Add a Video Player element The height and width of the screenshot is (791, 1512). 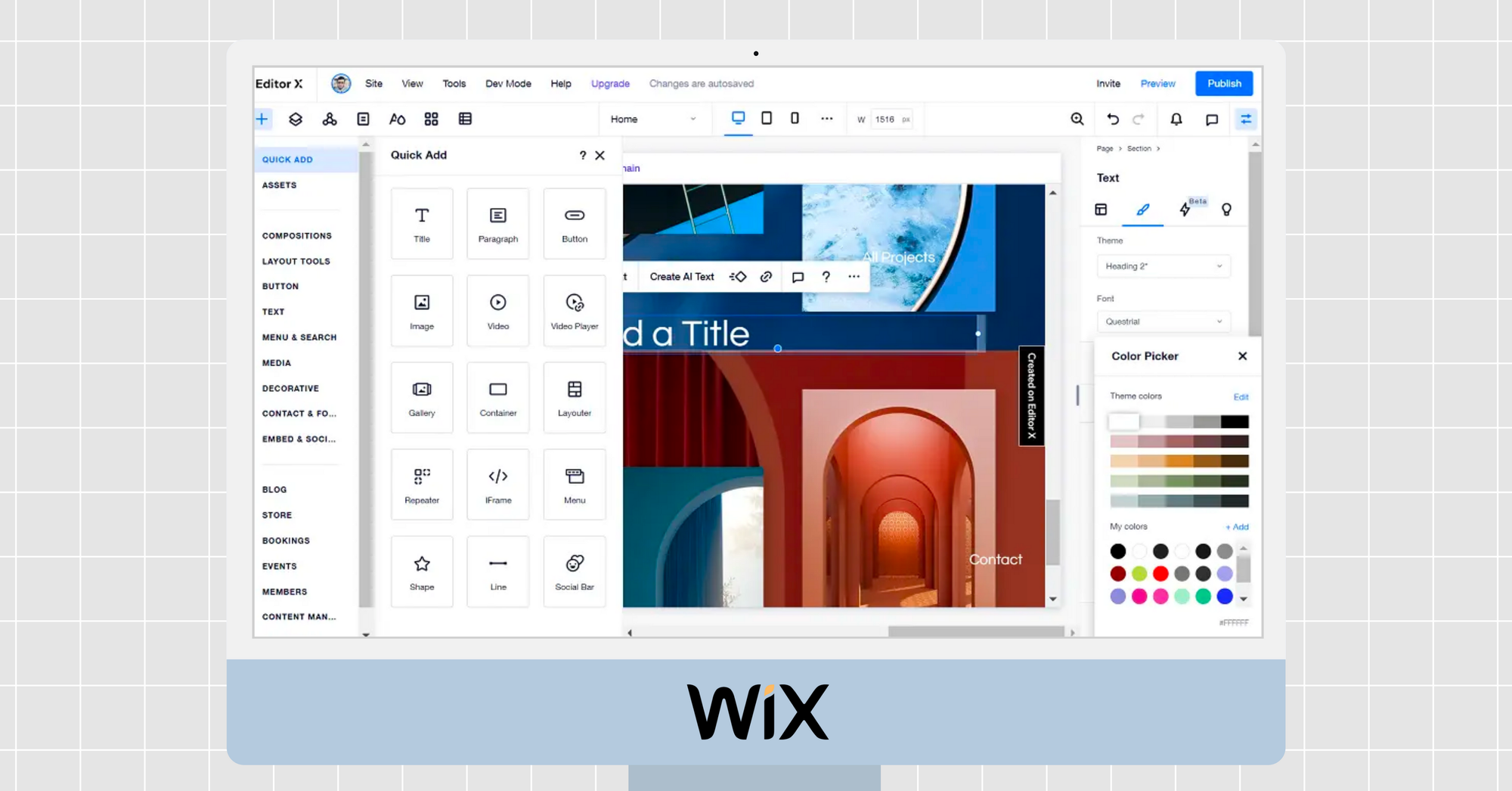[x=575, y=311]
